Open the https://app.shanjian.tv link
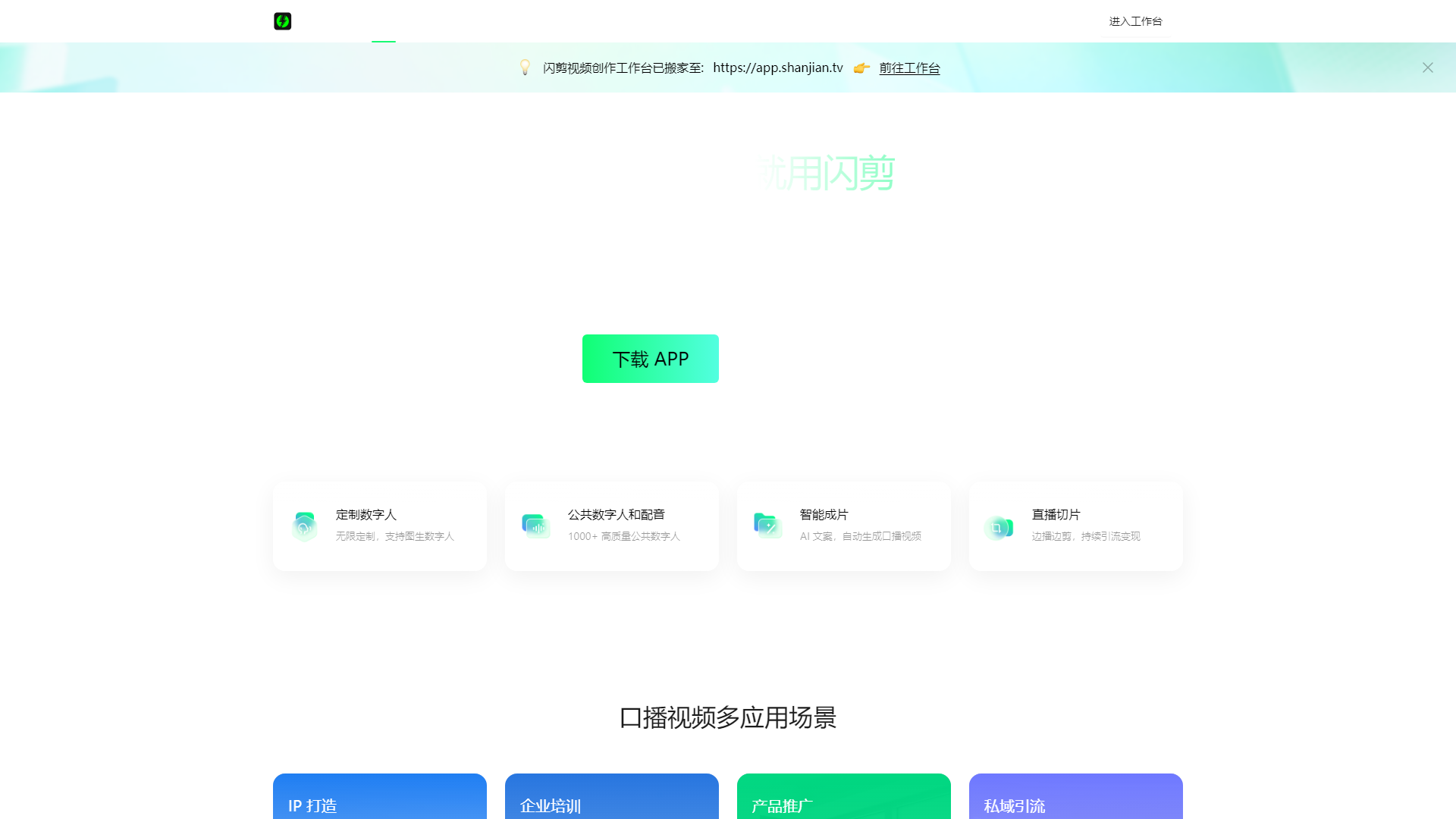The height and width of the screenshot is (819, 1456). click(x=777, y=67)
